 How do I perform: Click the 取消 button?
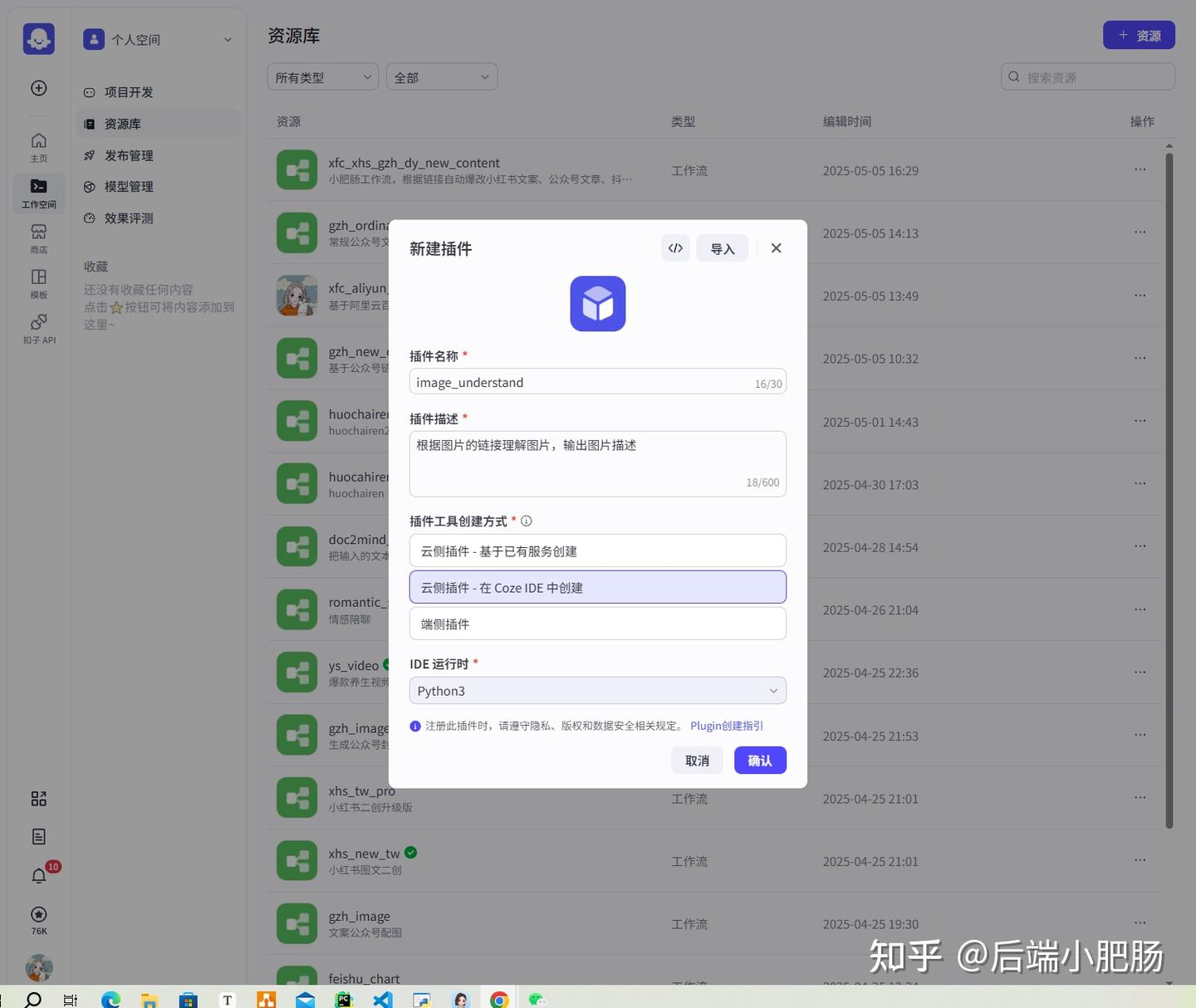click(x=697, y=761)
